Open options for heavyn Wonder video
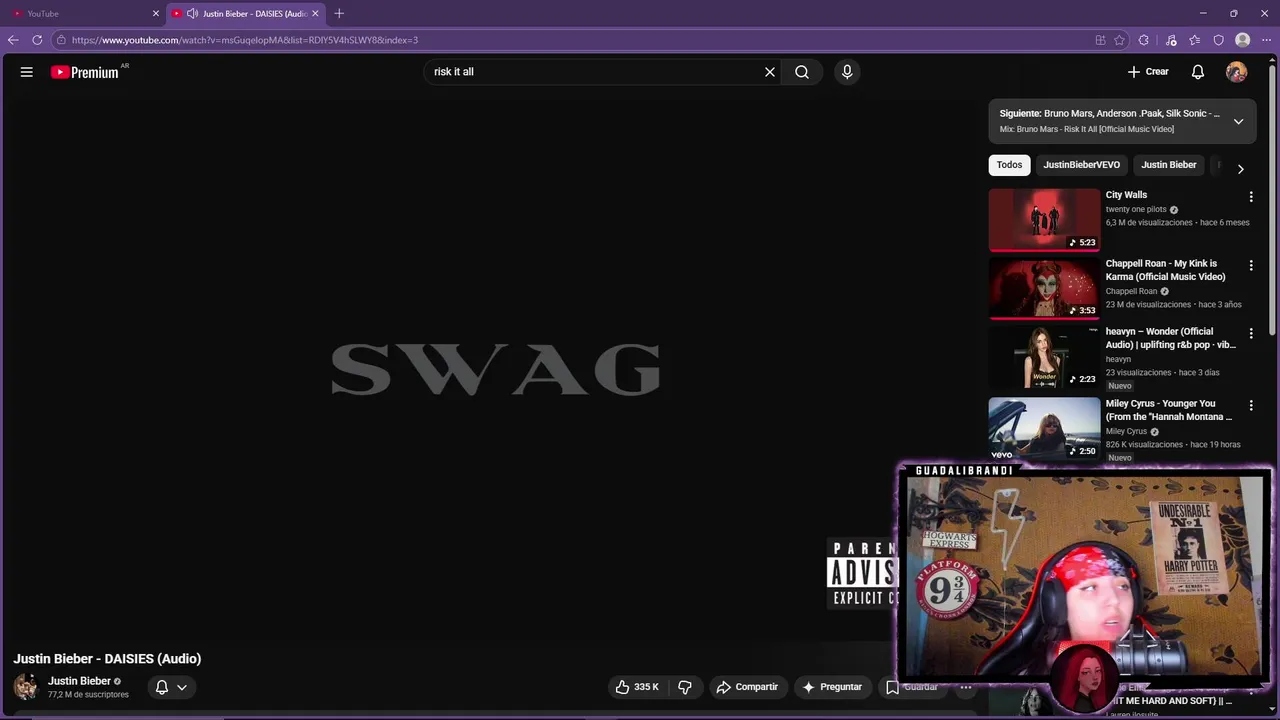The image size is (1280, 720). tap(1251, 334)
